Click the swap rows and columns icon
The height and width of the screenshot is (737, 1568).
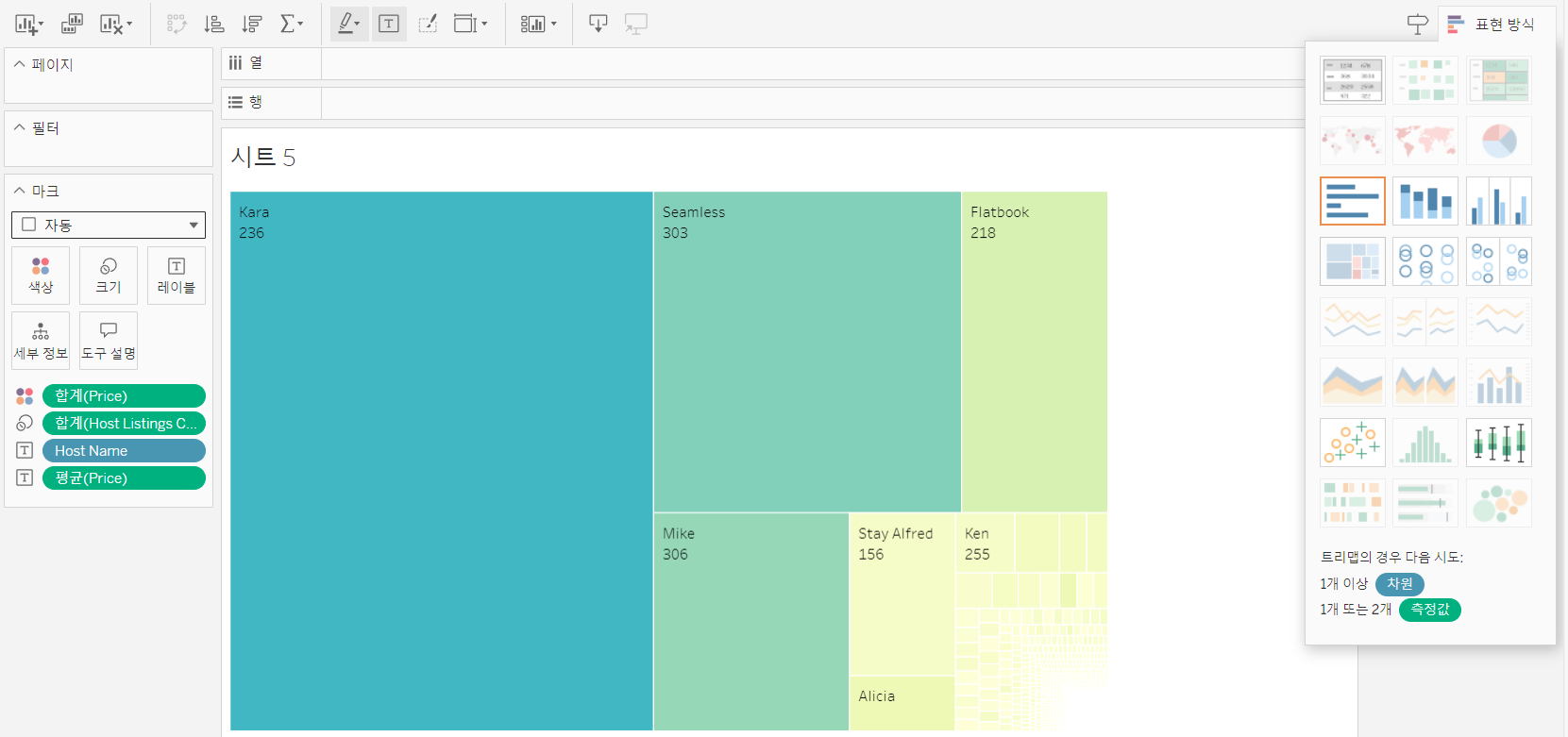click(x=177, y=24)
